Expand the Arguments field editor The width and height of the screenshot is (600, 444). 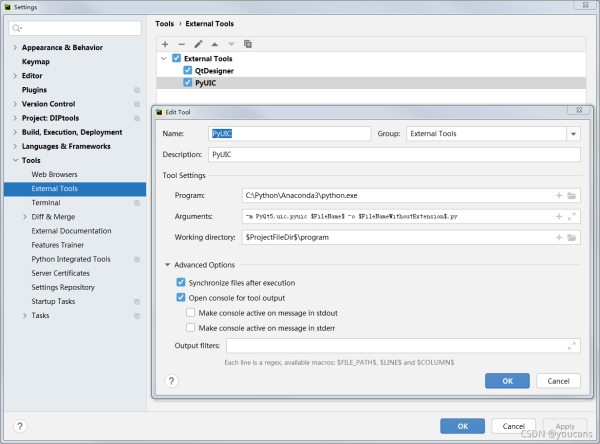pyautogui.click(x=572, y=216)
